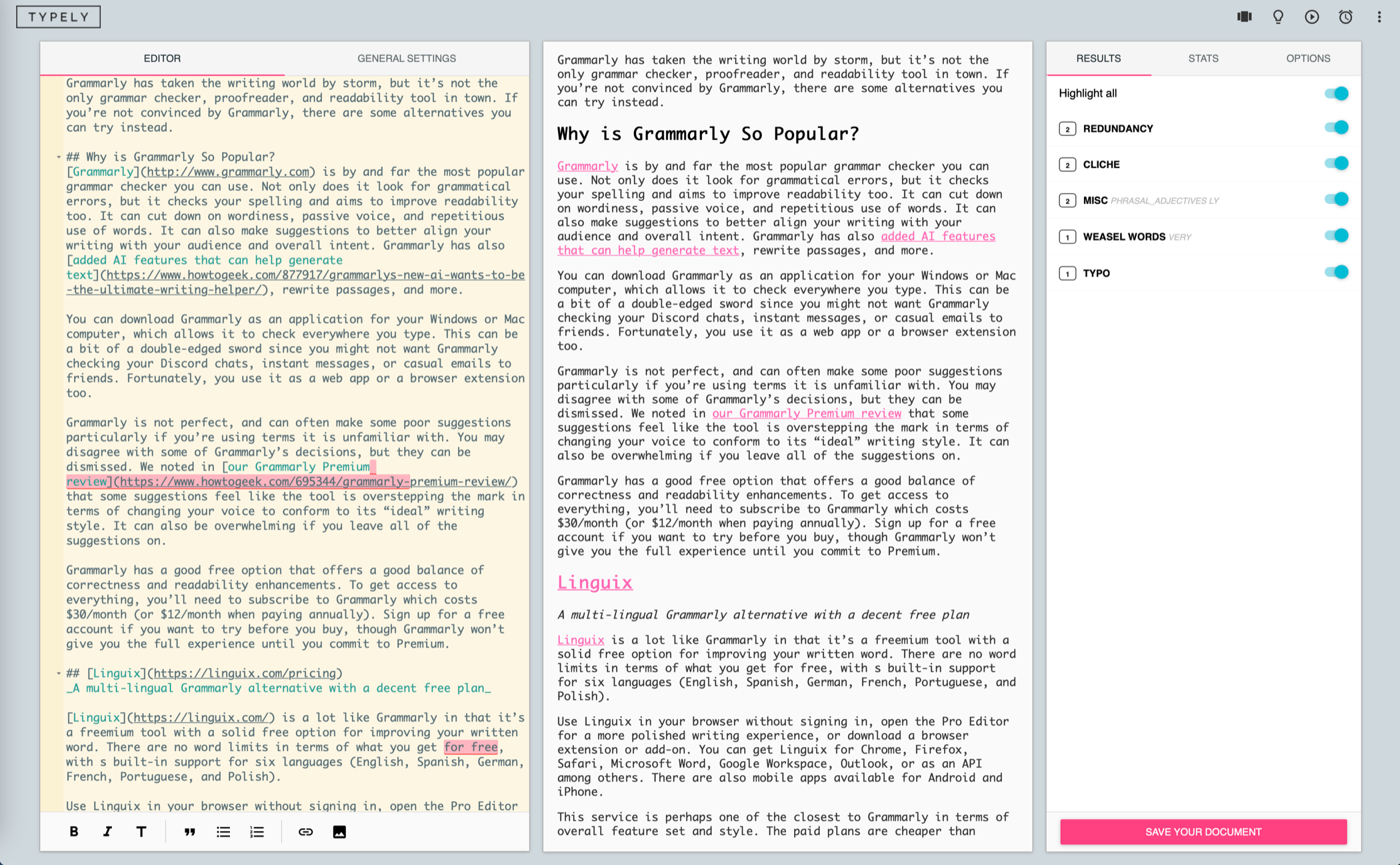Image resolution: width=1400 pixels, height=865 pixels.
Task: Collapse the Linguix heading section fold arrow
Action: [59, 674]
